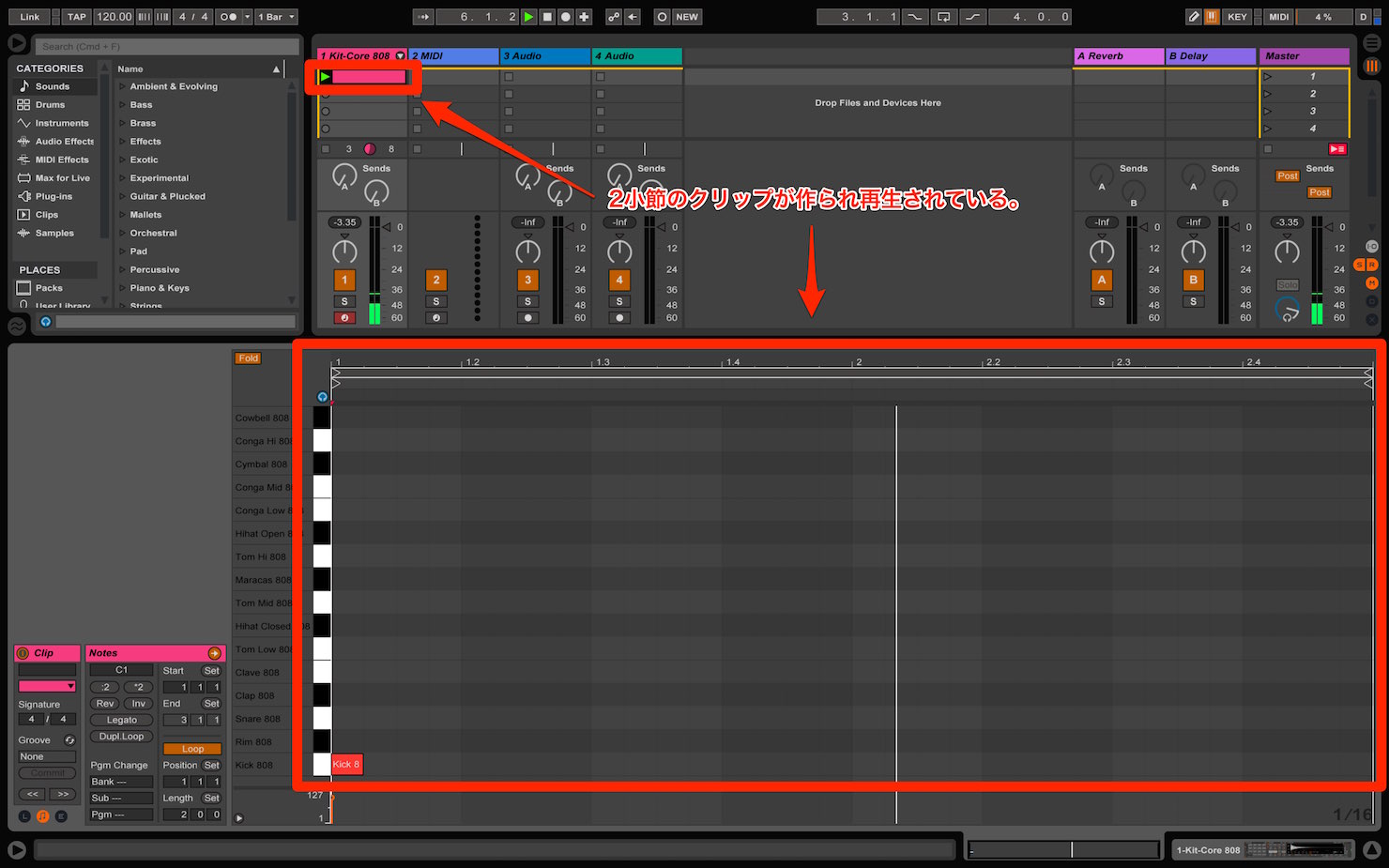This screenshot has height=868, width=1389.
Task: Open metronome settings dropdown arrow
Action: point(247,17)
